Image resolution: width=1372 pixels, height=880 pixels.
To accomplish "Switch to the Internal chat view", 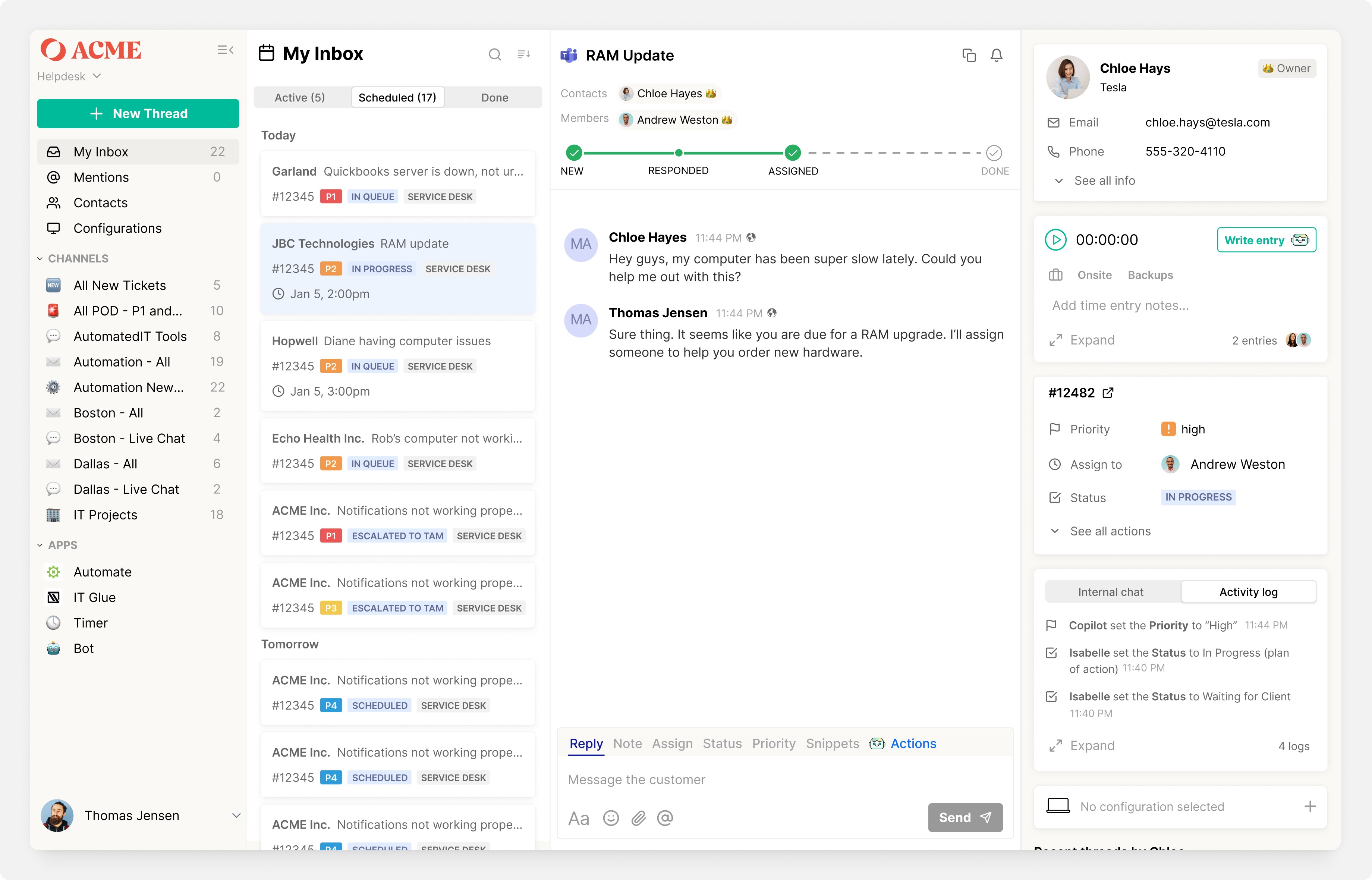I will (x=1110, y=592).
